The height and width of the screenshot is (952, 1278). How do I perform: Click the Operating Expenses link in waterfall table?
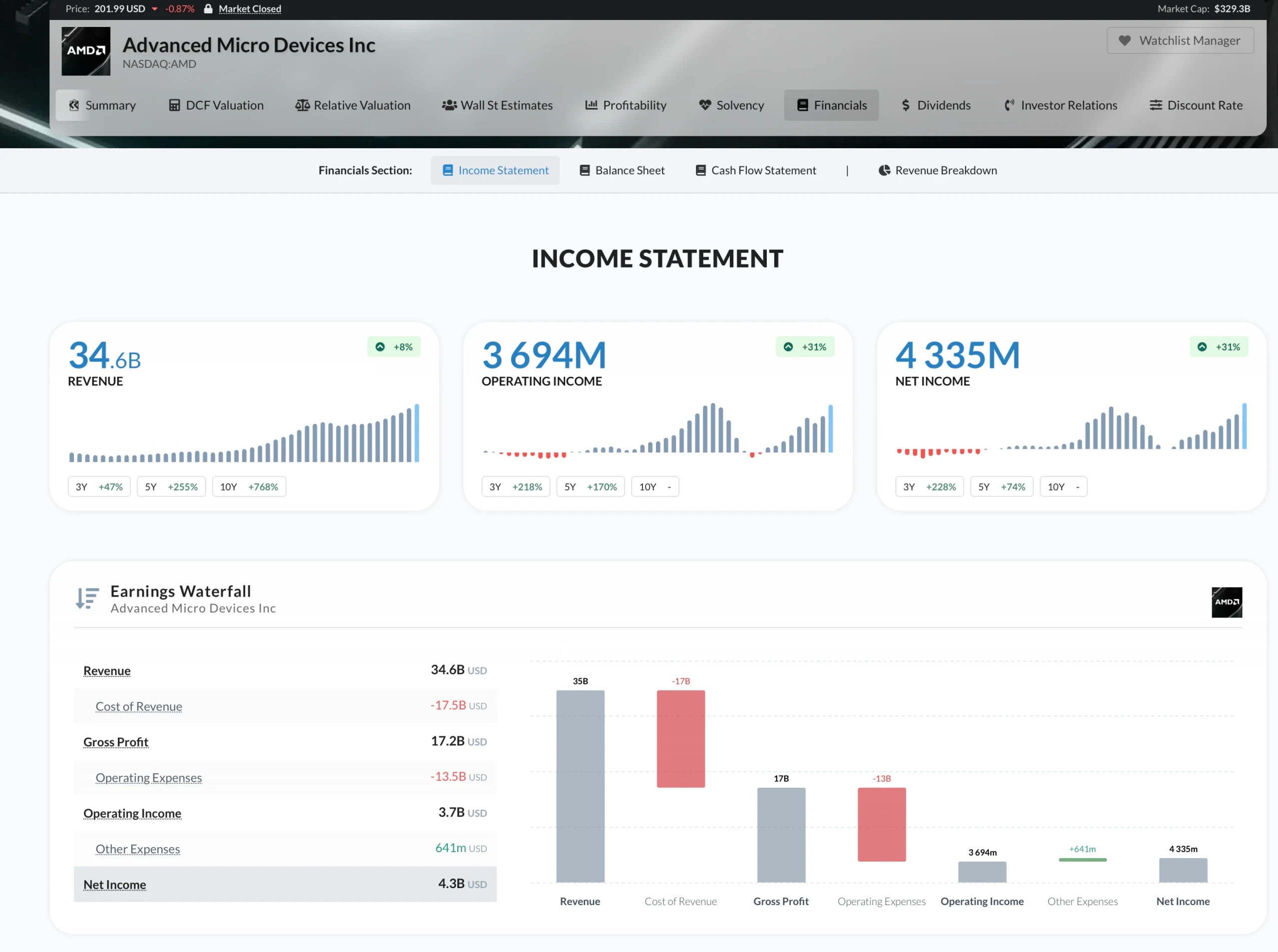point(149,777)
